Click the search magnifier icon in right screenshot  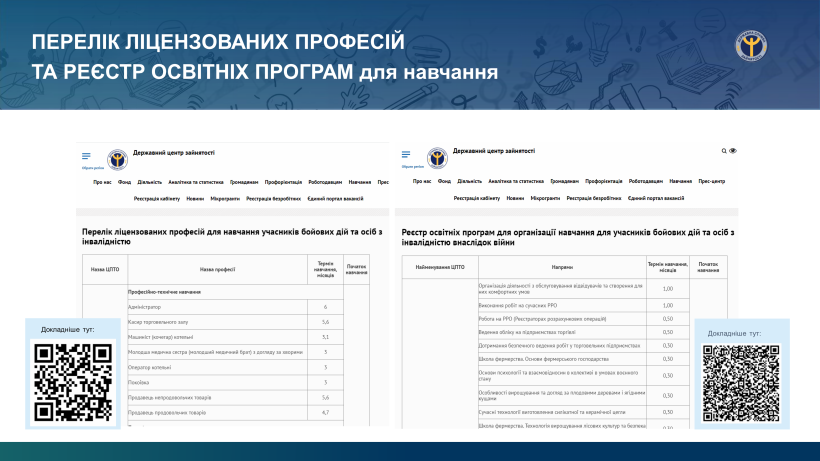(x=724, y=151)
